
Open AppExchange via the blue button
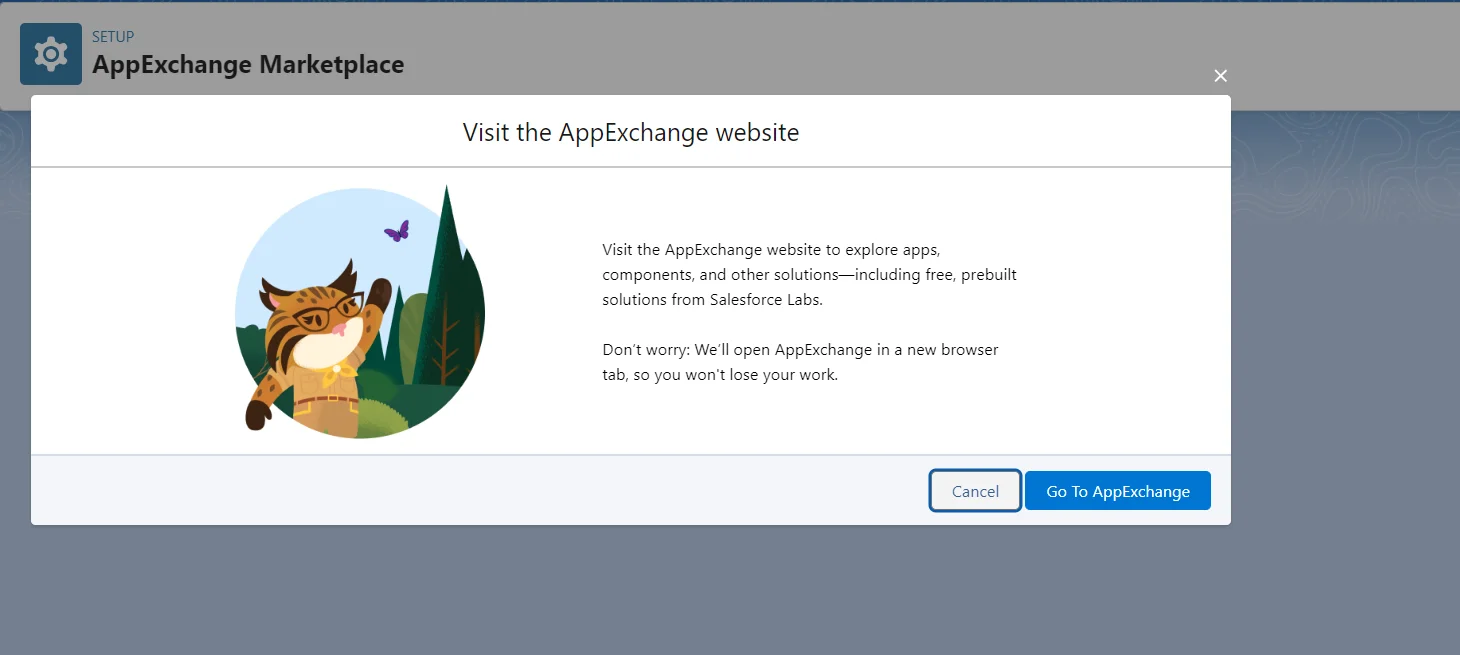click(x=1117, y=490)
